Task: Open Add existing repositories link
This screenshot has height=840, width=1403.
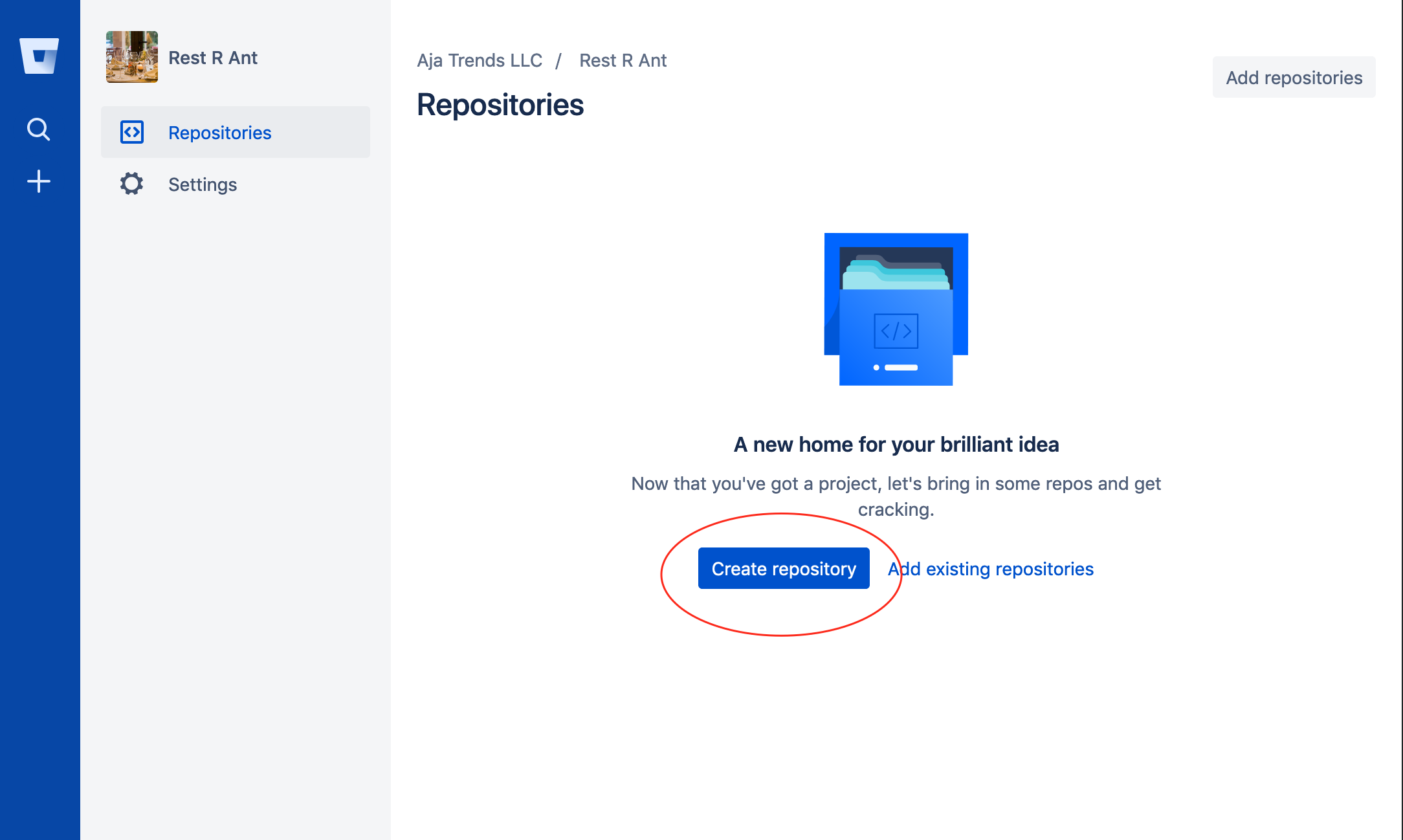Action: point(991,569)
